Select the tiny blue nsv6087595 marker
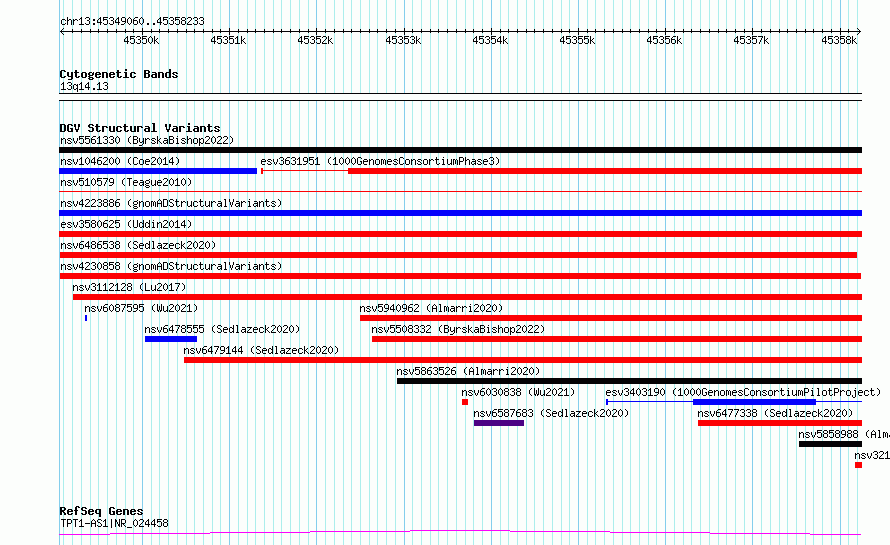This screenshot has height=545, width=890. [x=86, y=318]
